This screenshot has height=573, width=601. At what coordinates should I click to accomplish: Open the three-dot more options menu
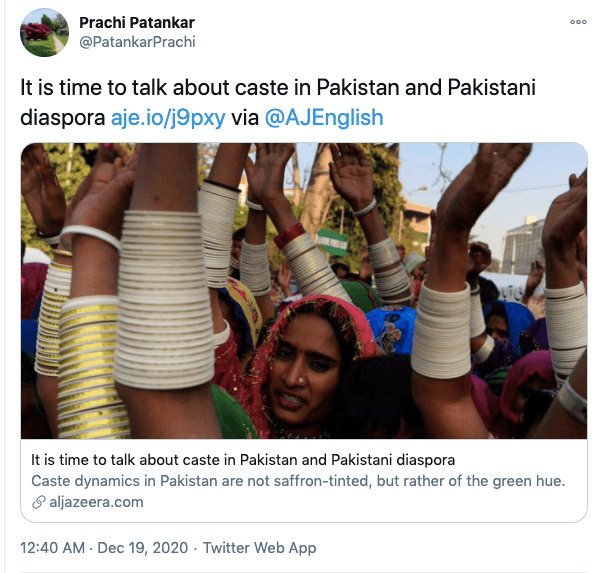coord(578,22)
